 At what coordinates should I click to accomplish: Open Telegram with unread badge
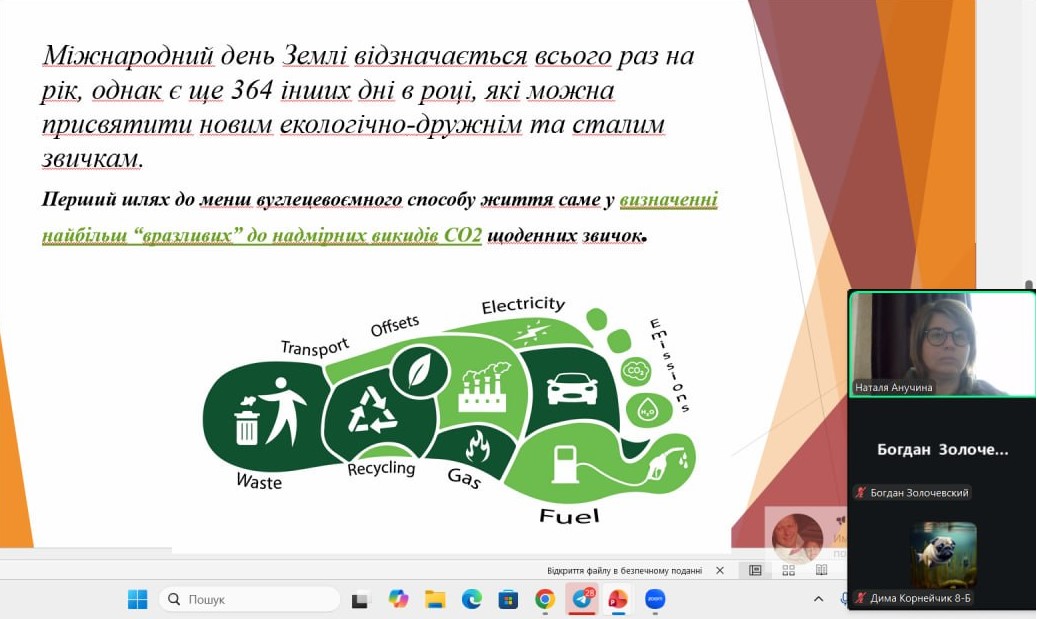point(581,599)
